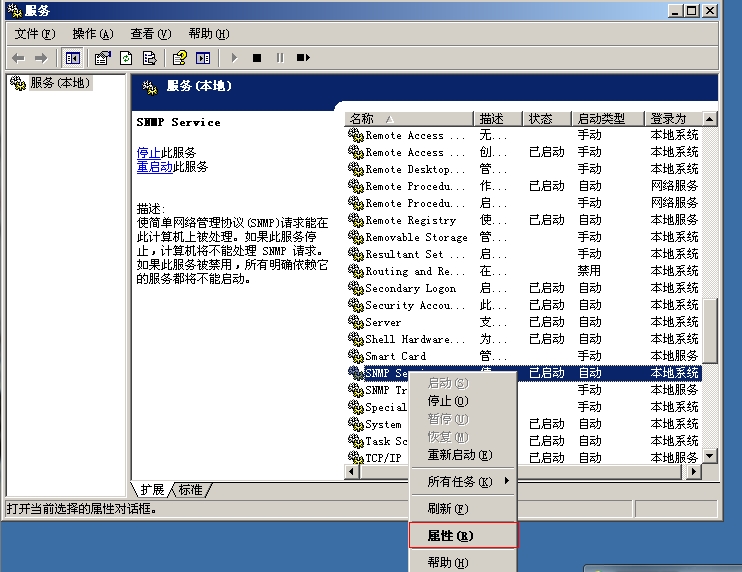The height and width of the screenshot is (572, 742).
Task: Switch to the 标准 tab
Action: [x=191, y=490]
